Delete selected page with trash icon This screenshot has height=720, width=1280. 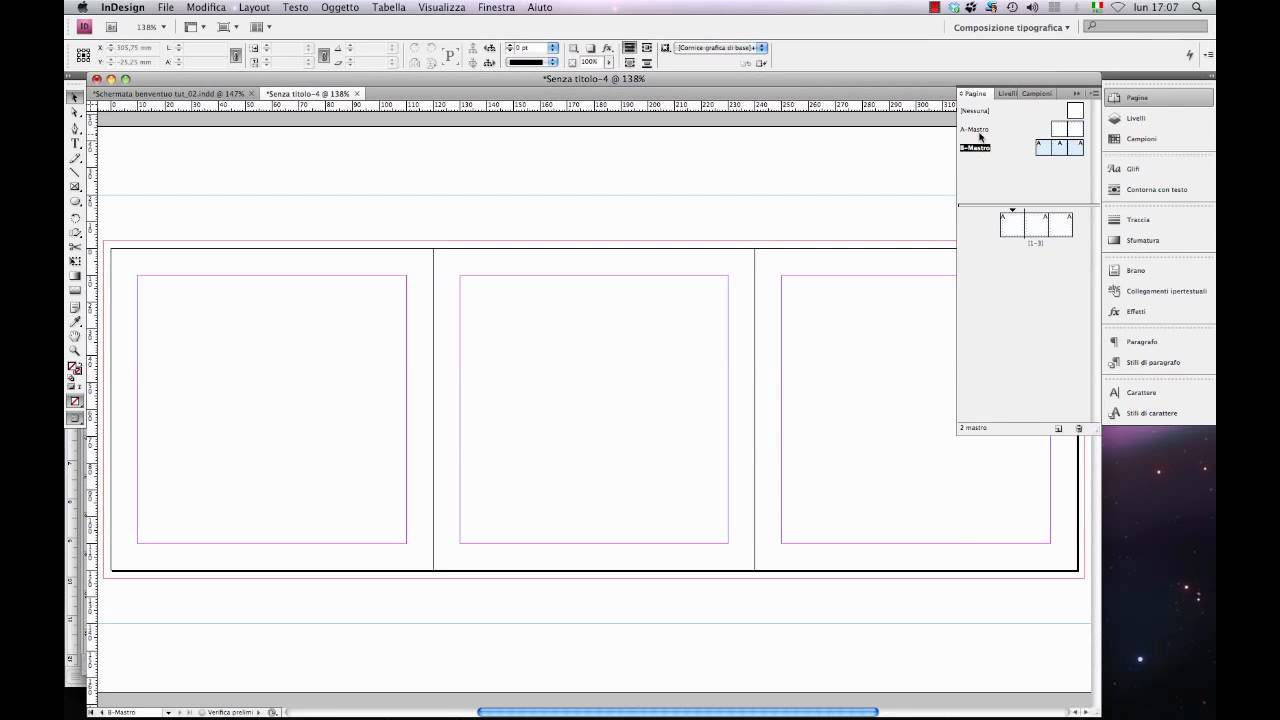click(1079, 428)
